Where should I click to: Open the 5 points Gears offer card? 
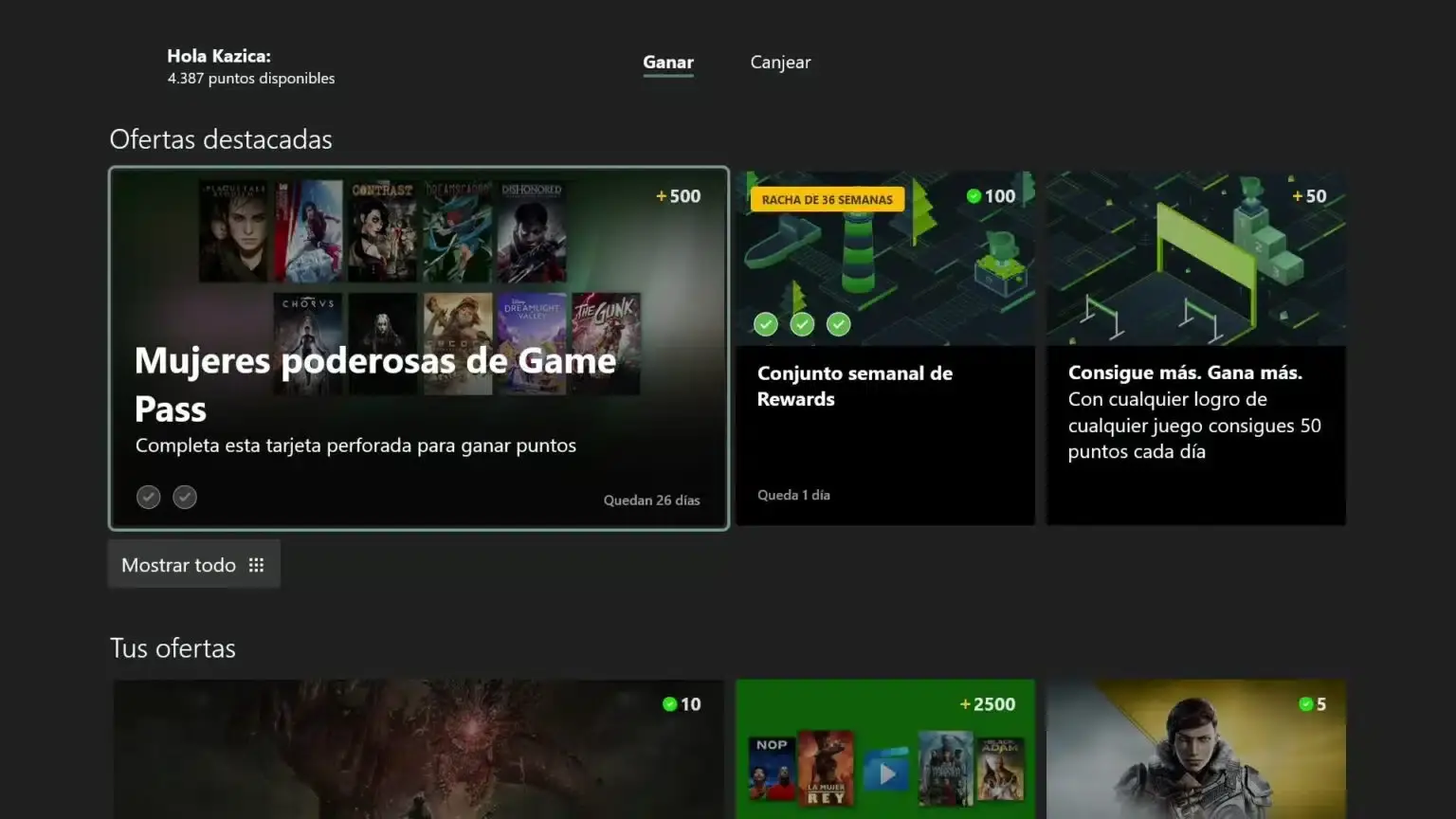[1195, 749]
